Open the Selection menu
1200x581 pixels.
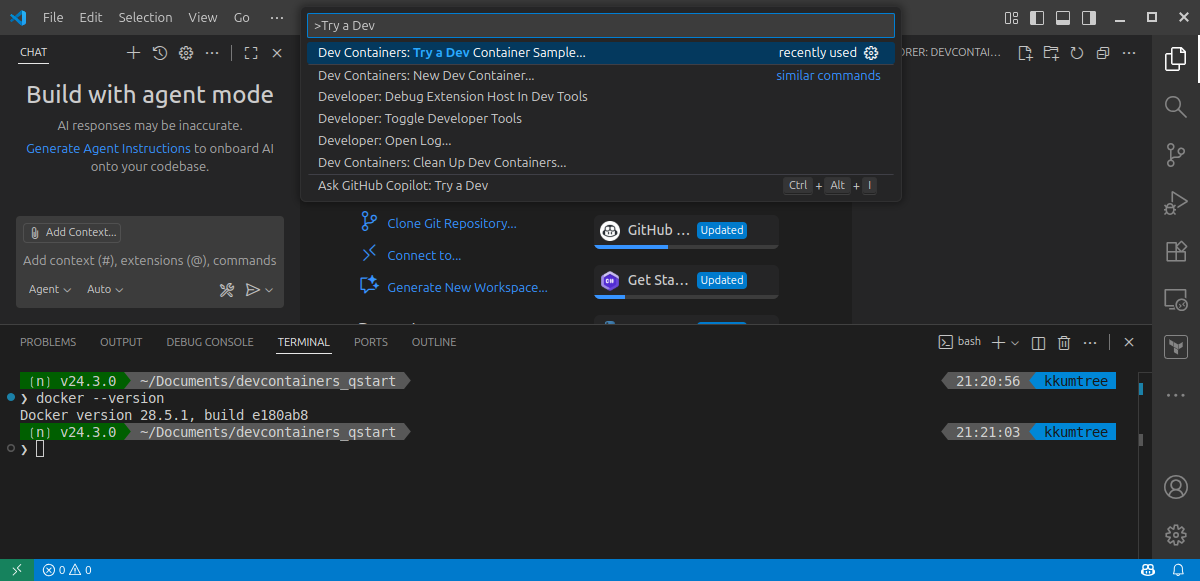[x=145, y=17]
